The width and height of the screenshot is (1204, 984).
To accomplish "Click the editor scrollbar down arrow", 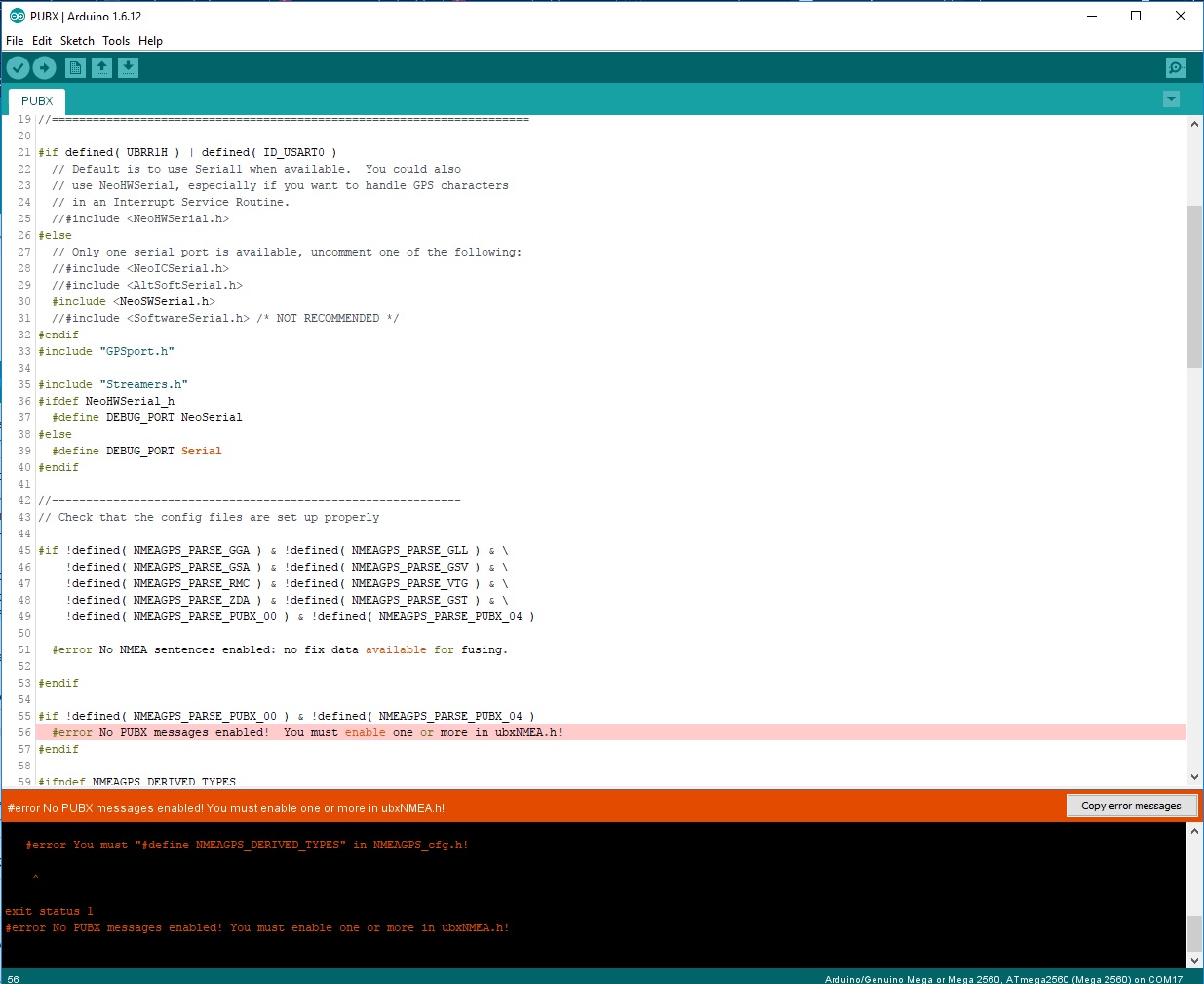I will tap(1194, 777).
